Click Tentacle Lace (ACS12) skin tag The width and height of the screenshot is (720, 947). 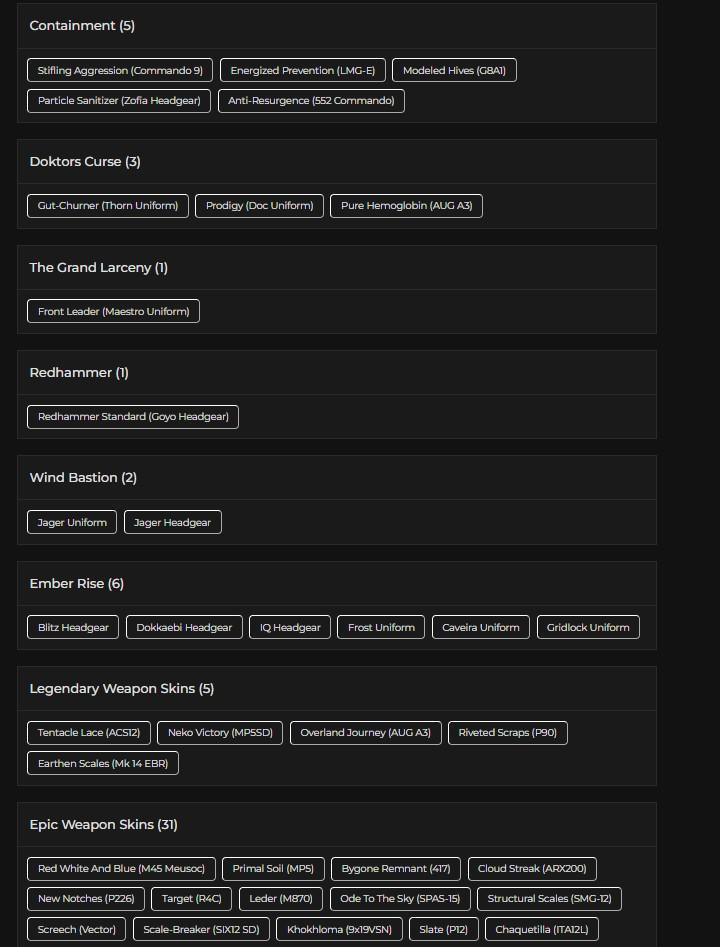click(89, 733)
